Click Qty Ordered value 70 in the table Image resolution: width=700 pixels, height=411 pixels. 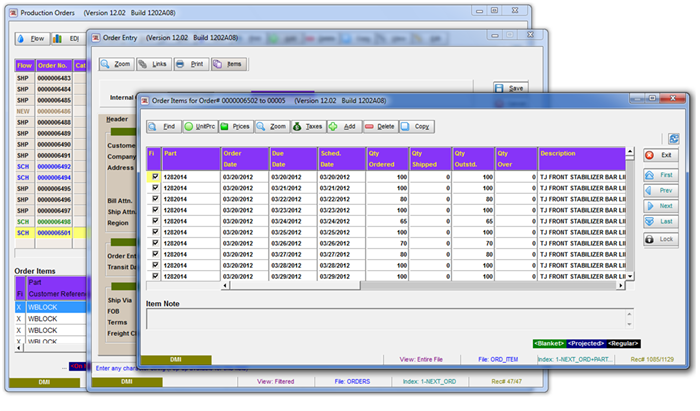pyautogui.click(x=388, y=244)
